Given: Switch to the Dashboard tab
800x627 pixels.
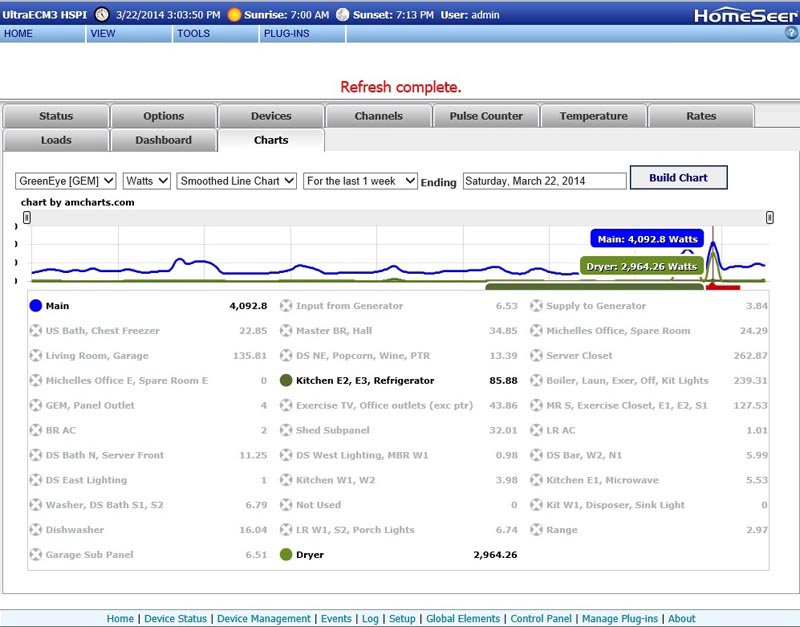Looking at the screenshot, I should point(164,140).
